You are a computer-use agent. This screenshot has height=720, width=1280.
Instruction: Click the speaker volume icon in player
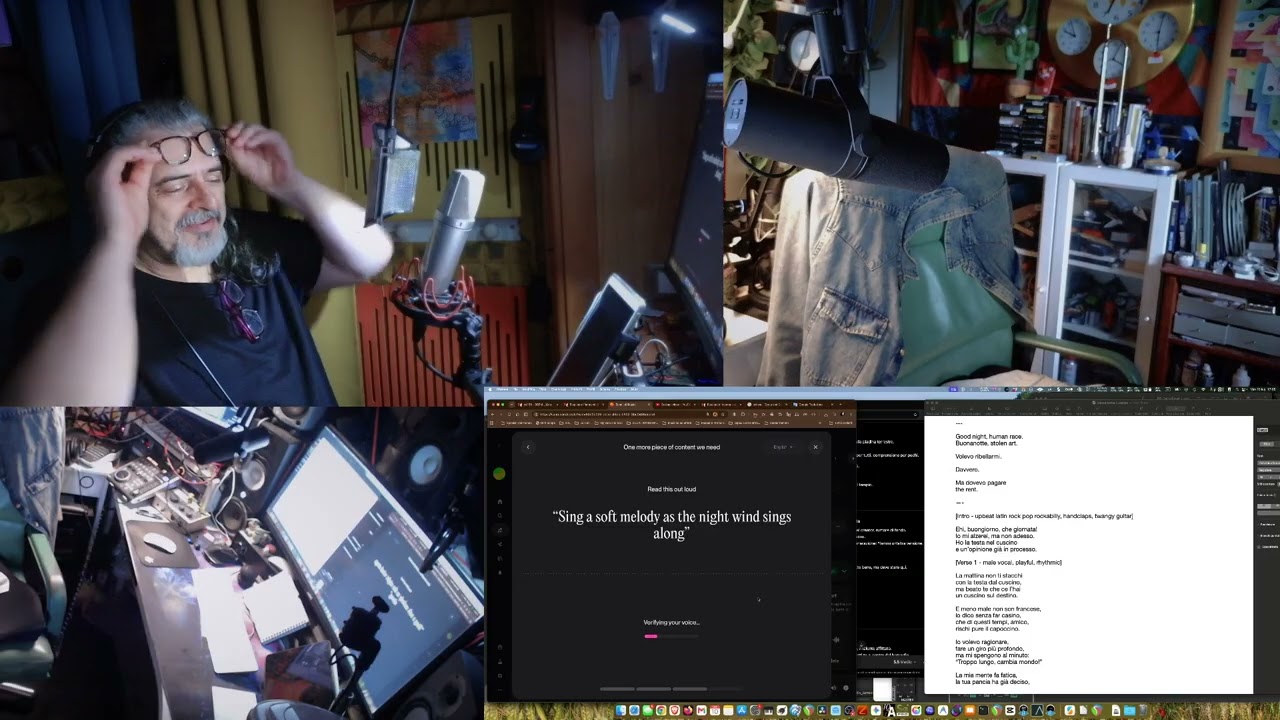coord(834,688)
